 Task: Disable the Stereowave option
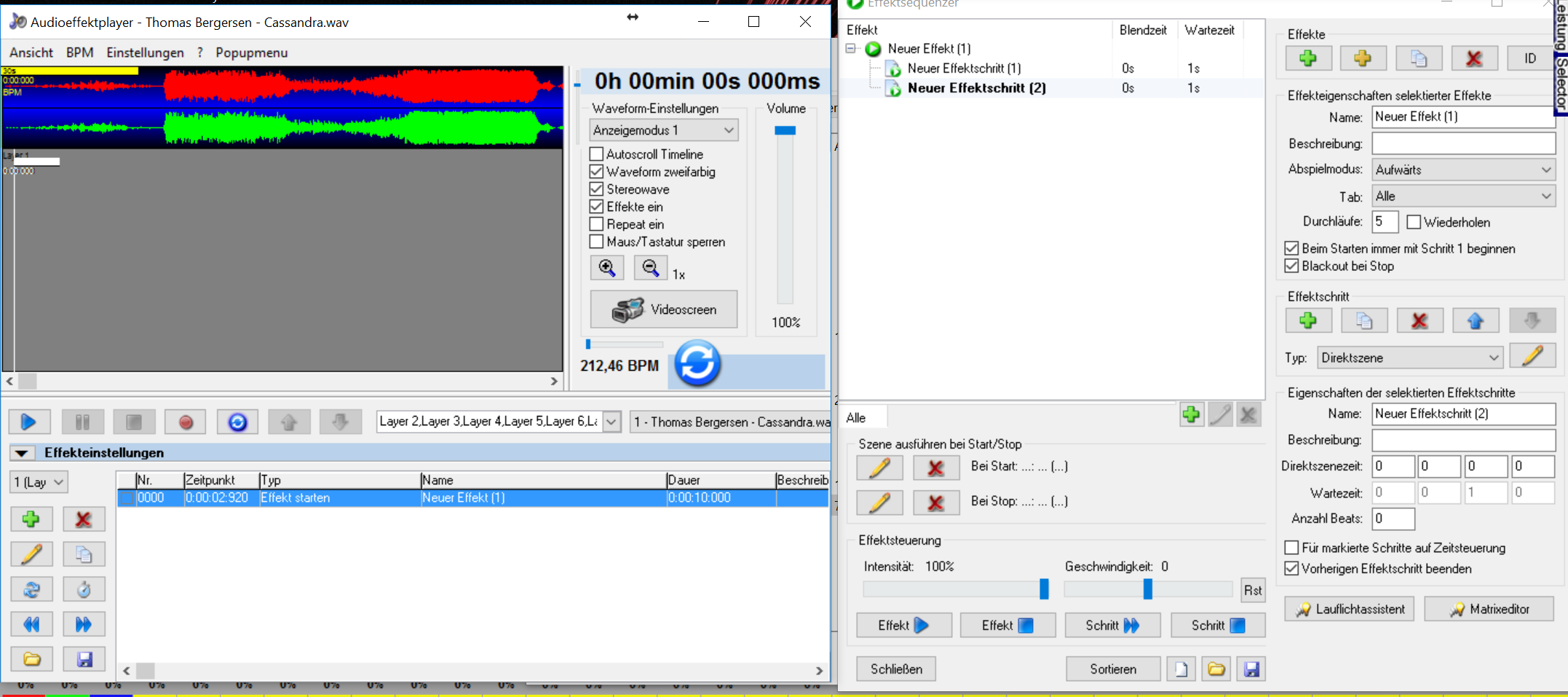coord(596,189)
